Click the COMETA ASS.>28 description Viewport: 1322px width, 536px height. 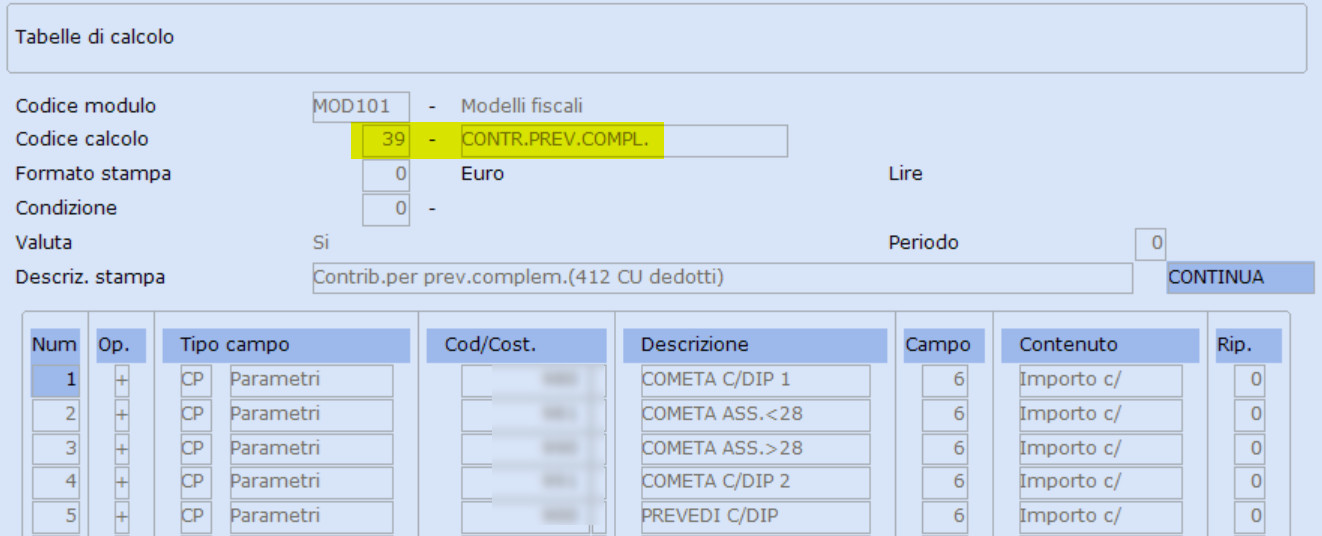pos(756,449)
